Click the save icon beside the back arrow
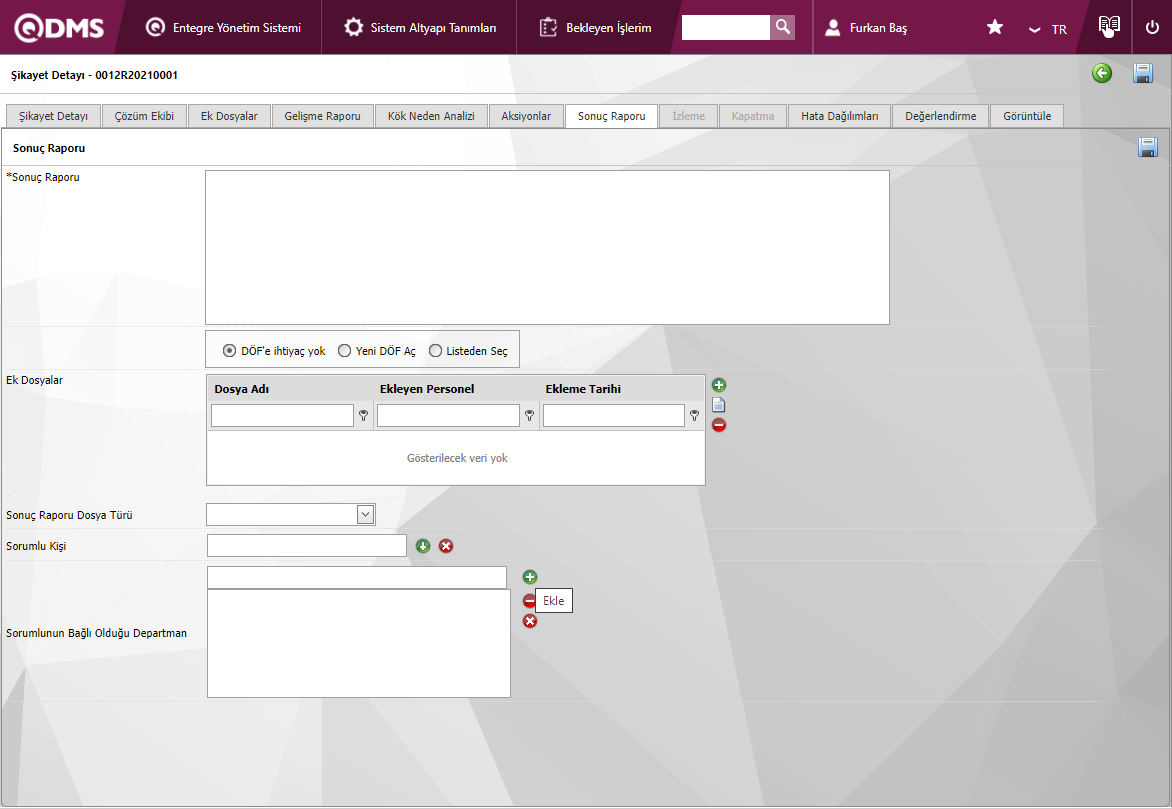This screenshot has width=1172, height=809. [x=1143, y=73]
